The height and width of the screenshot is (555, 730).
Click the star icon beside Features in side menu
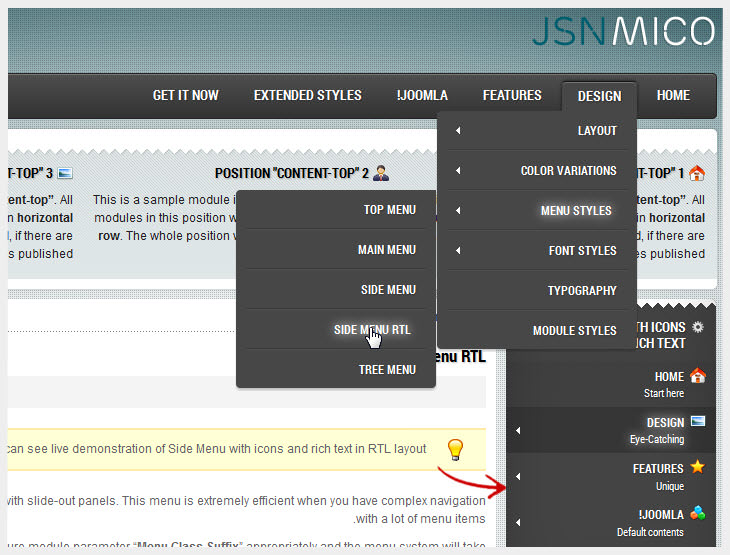(x=697, y=467)
